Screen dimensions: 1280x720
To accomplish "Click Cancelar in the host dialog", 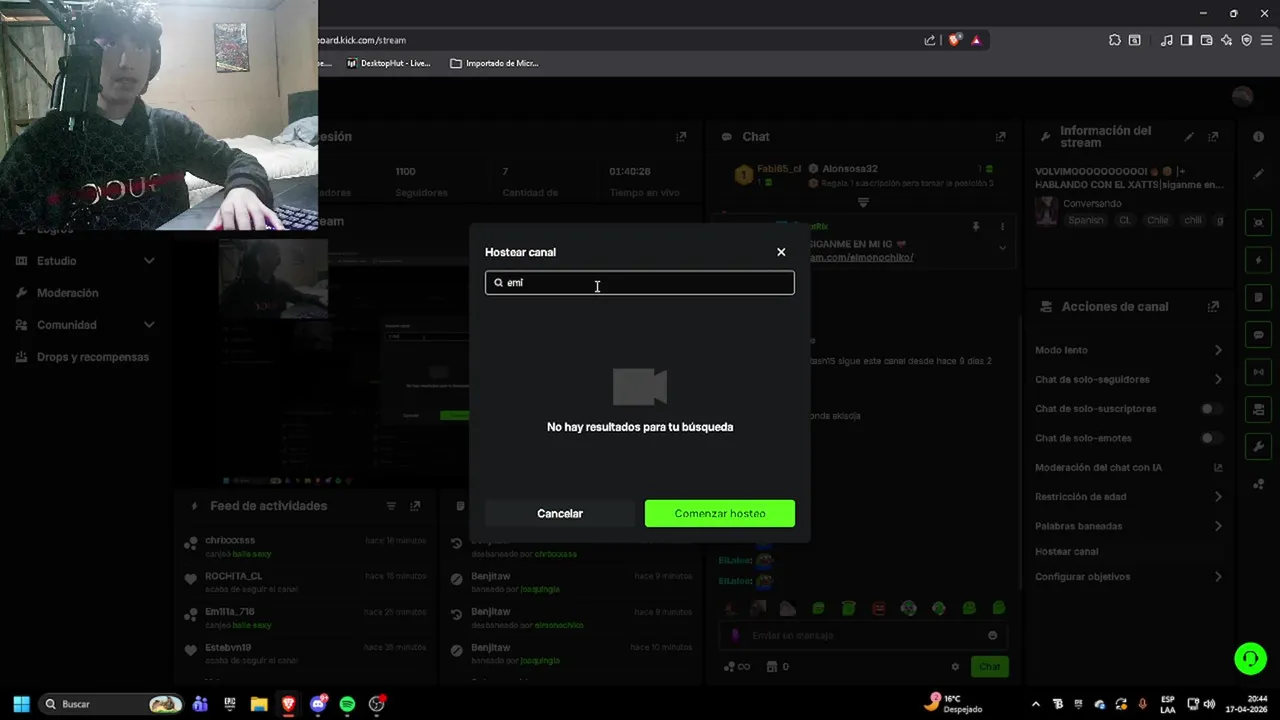I will pos(560,513).
